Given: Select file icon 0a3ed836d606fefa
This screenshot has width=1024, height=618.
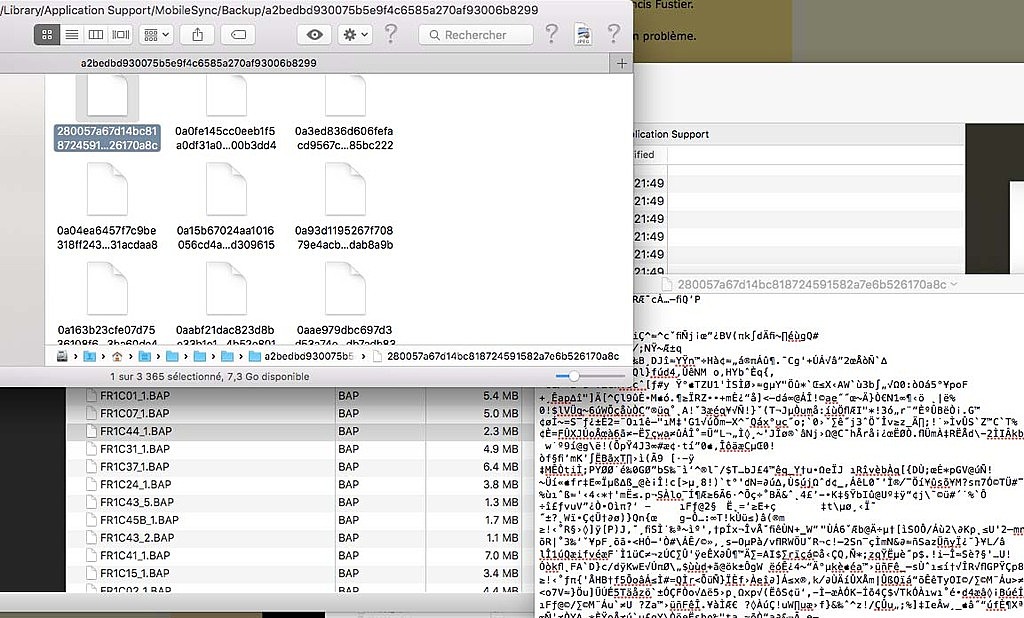Looking at the screenshot, I should click(x=345, y=97).
